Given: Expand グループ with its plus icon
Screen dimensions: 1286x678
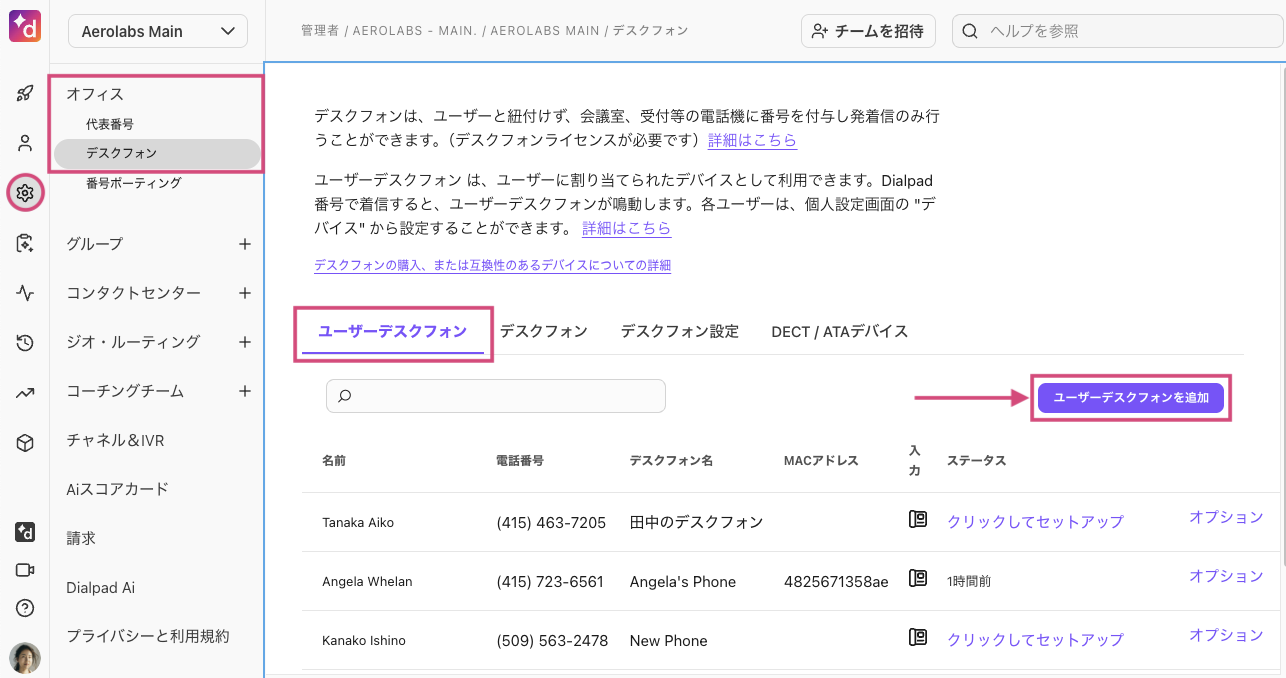Looking at the screenshot, I should tap(244, 244).
